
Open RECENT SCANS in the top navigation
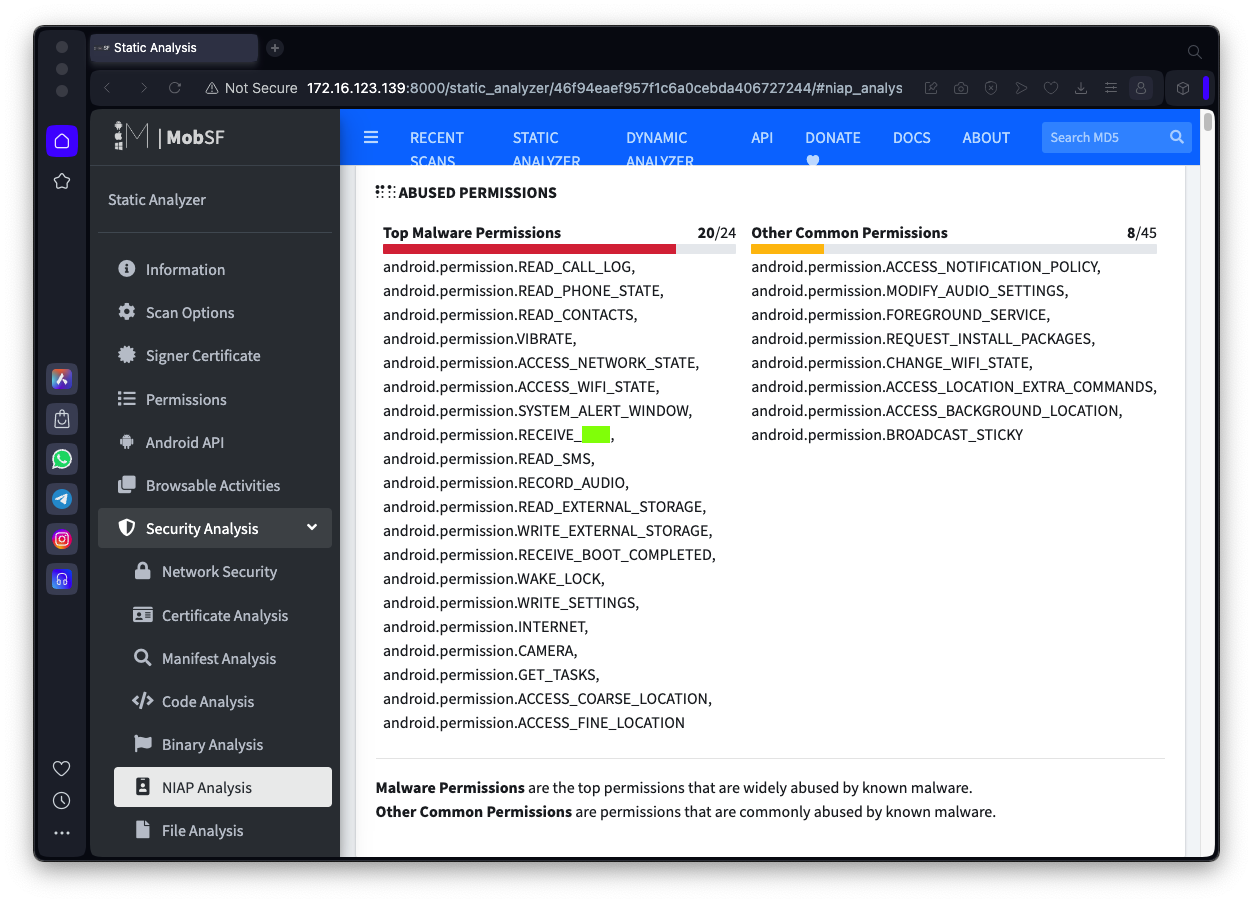click(437, 149)
